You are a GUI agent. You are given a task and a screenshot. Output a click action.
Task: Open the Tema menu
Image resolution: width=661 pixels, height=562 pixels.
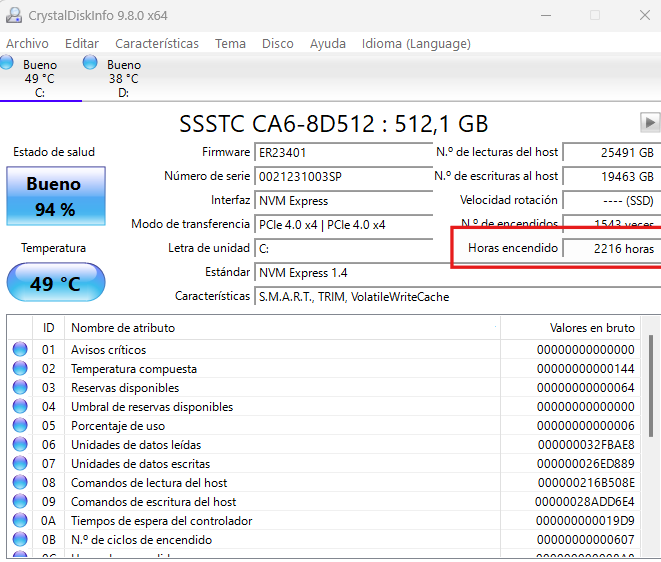click(230, 43)
